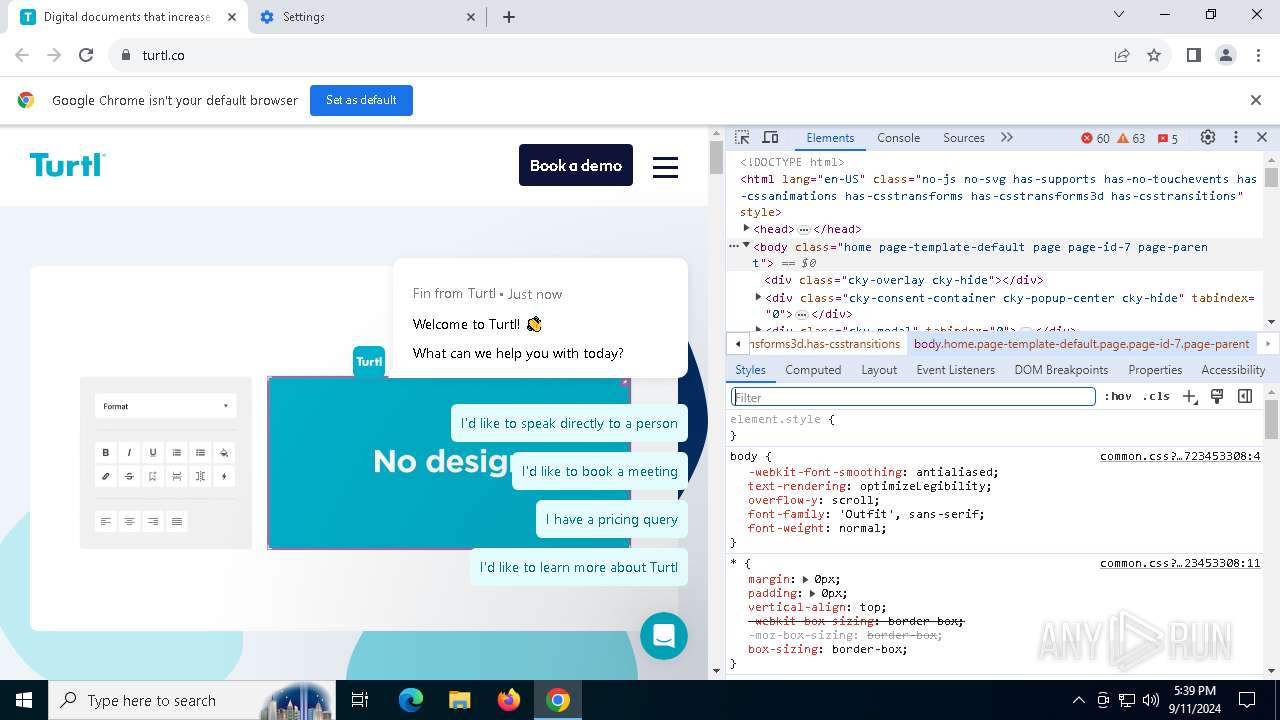Open the common.css link for the * rule

tap(1180, 563)
